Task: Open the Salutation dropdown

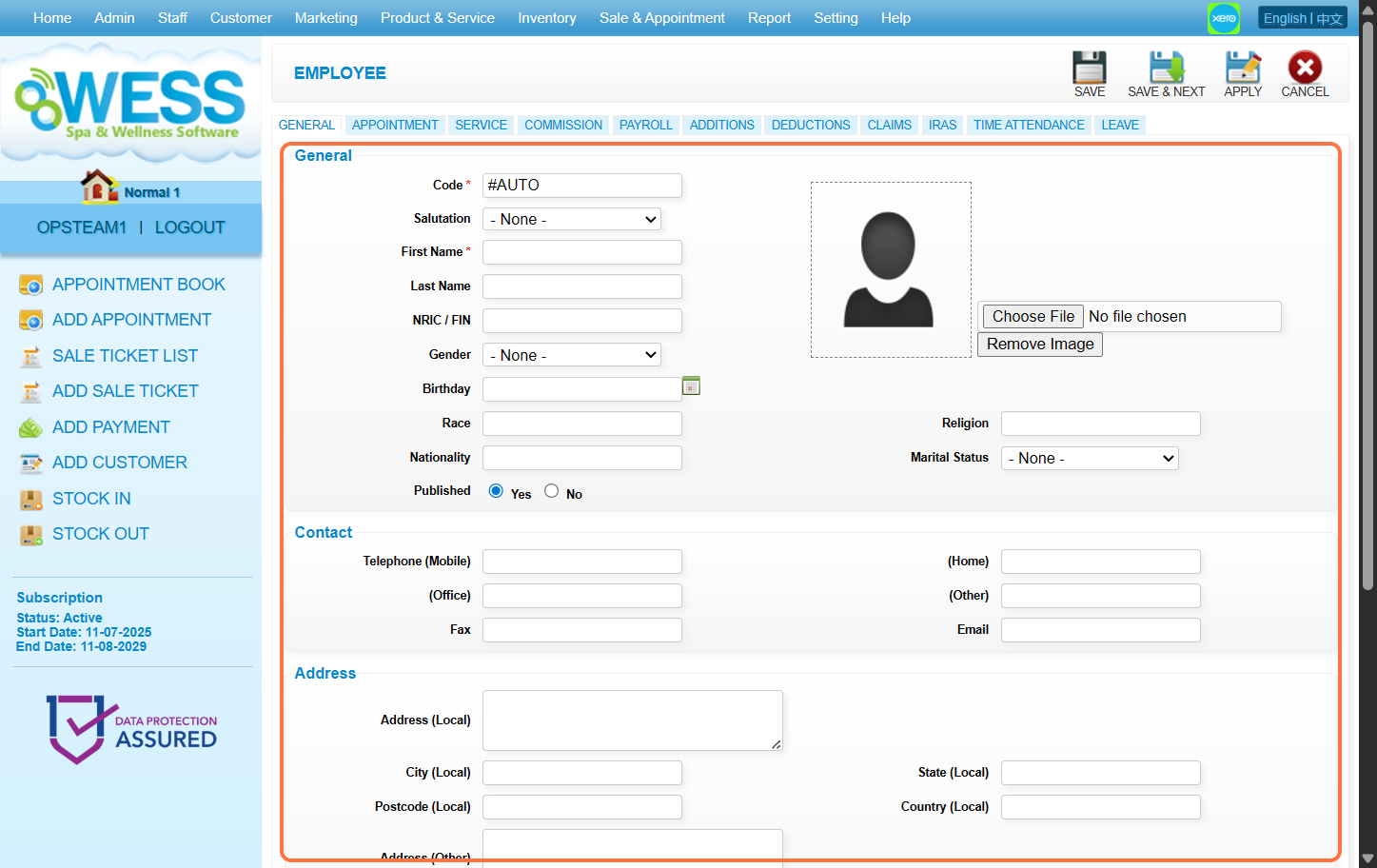Action: [571, 220]
